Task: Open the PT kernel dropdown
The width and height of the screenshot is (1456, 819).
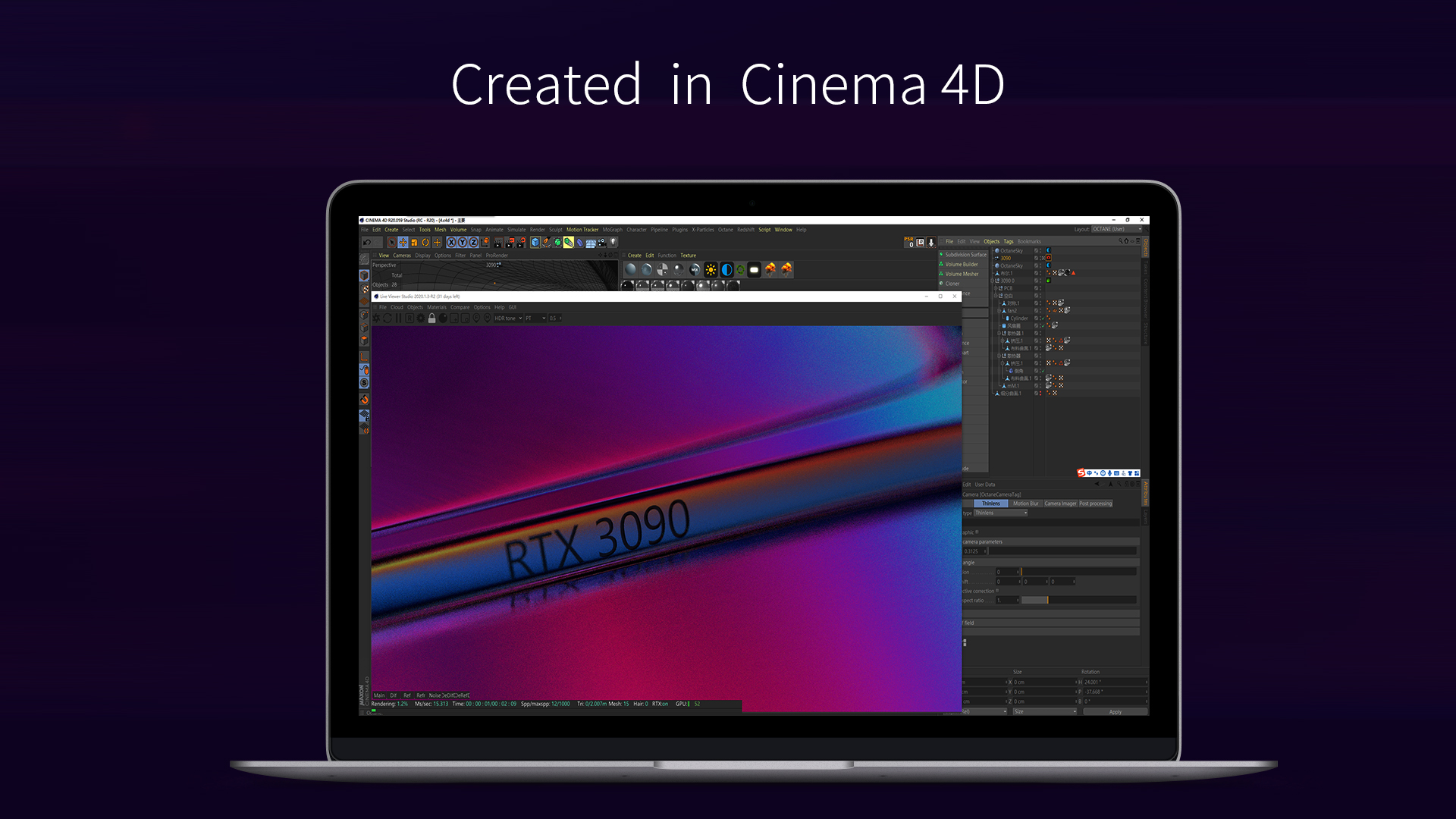Action: [x=535, y=318]
